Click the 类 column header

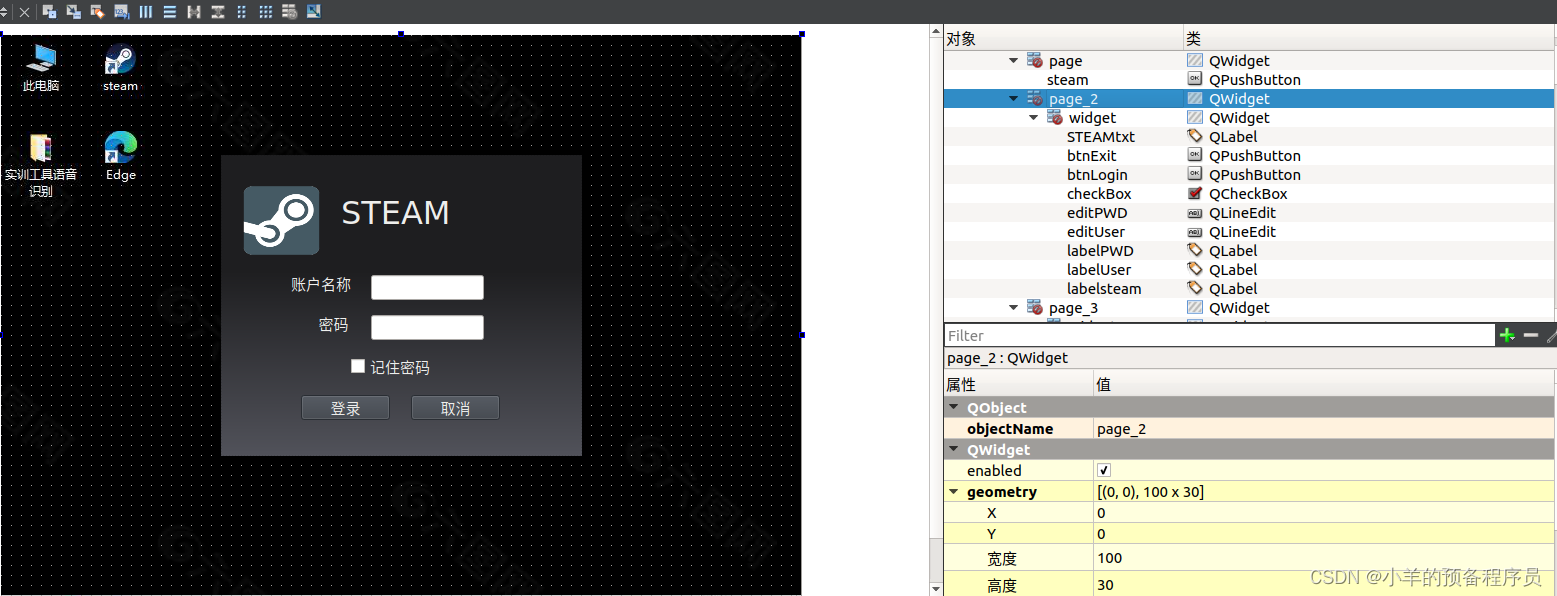1369,39
